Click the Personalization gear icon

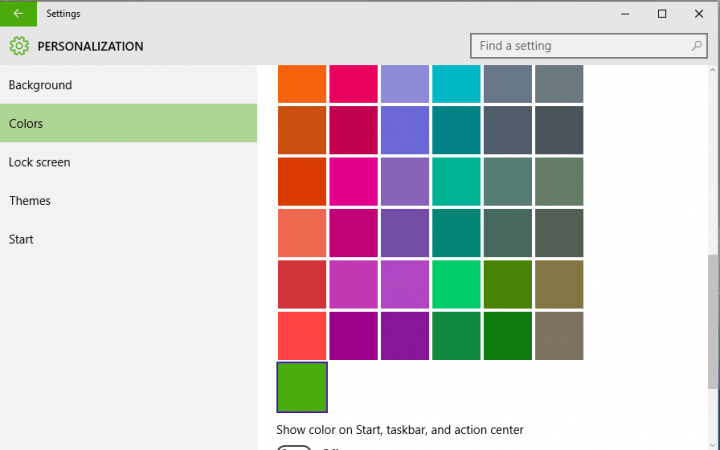(19, 46)
